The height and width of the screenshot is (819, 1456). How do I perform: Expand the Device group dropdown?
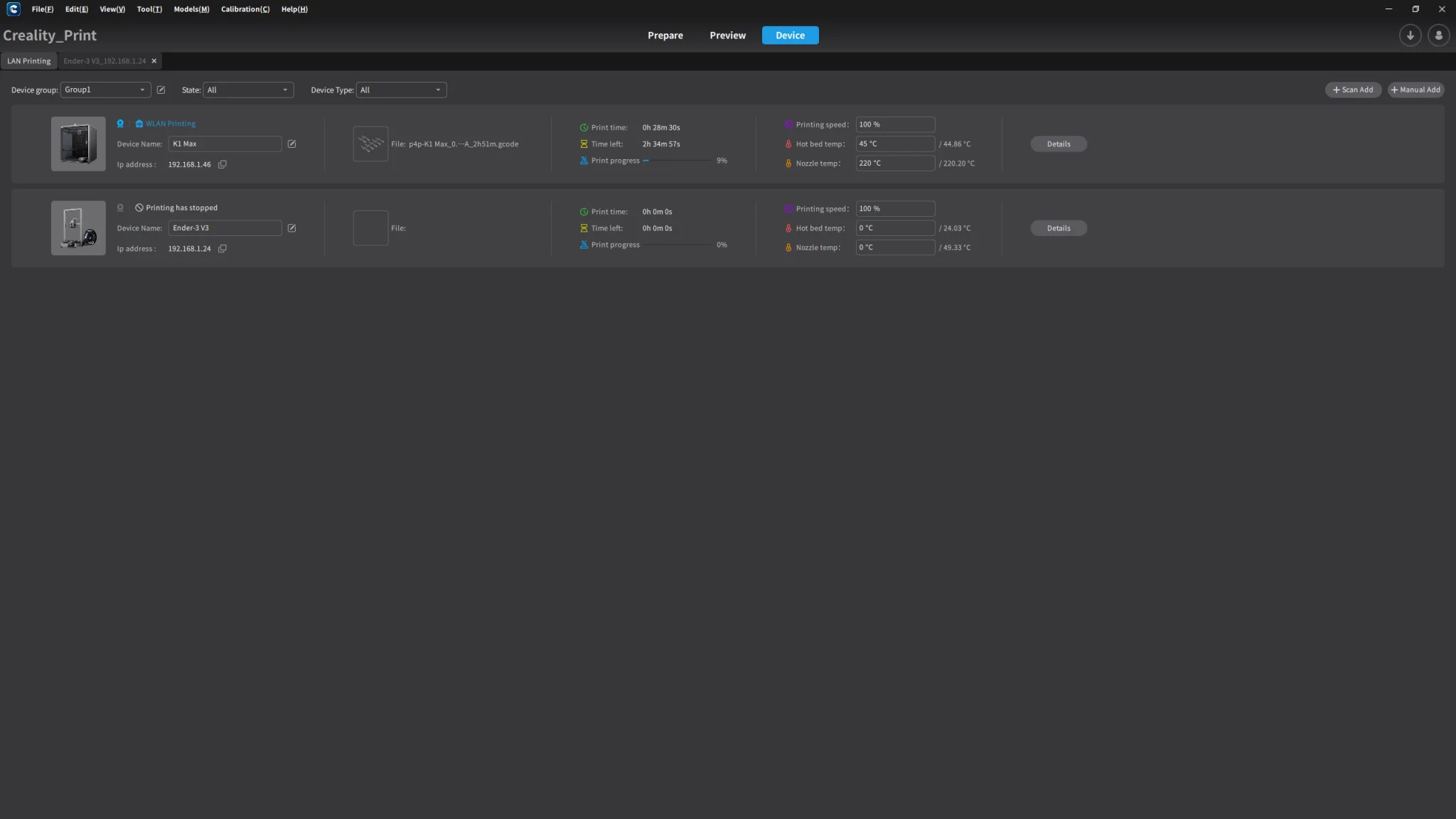coord(105,90)
